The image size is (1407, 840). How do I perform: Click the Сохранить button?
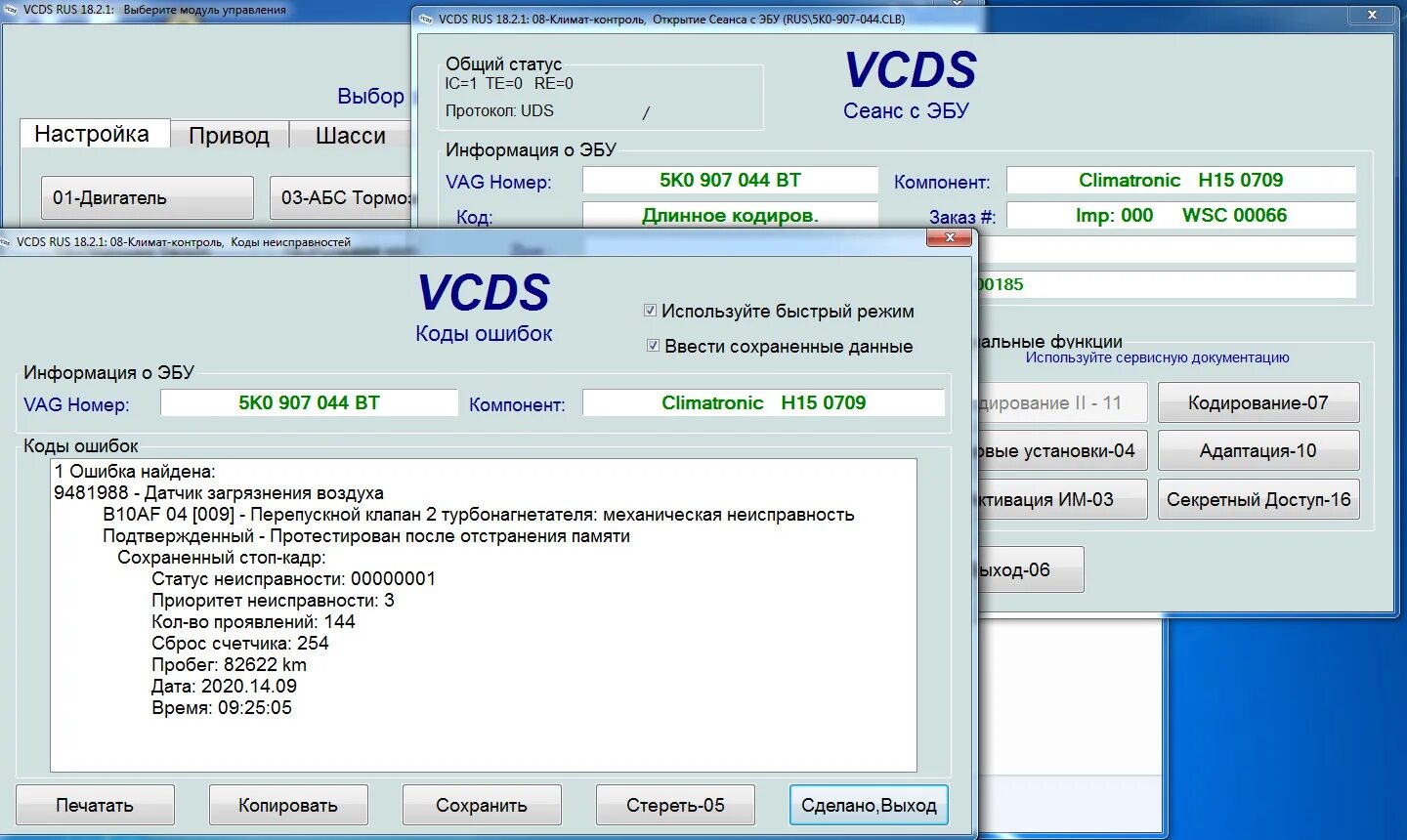point(482,805)
